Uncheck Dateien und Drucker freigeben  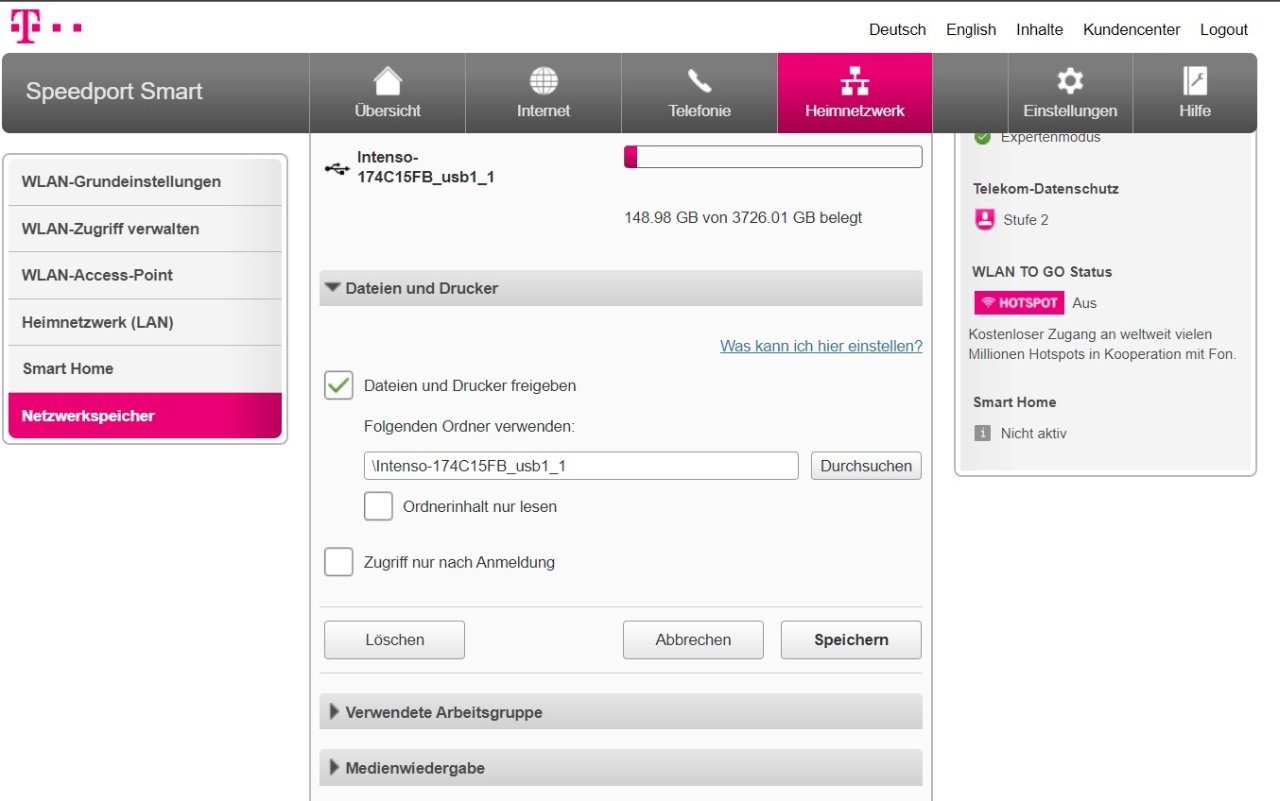(x=339, y=386)
